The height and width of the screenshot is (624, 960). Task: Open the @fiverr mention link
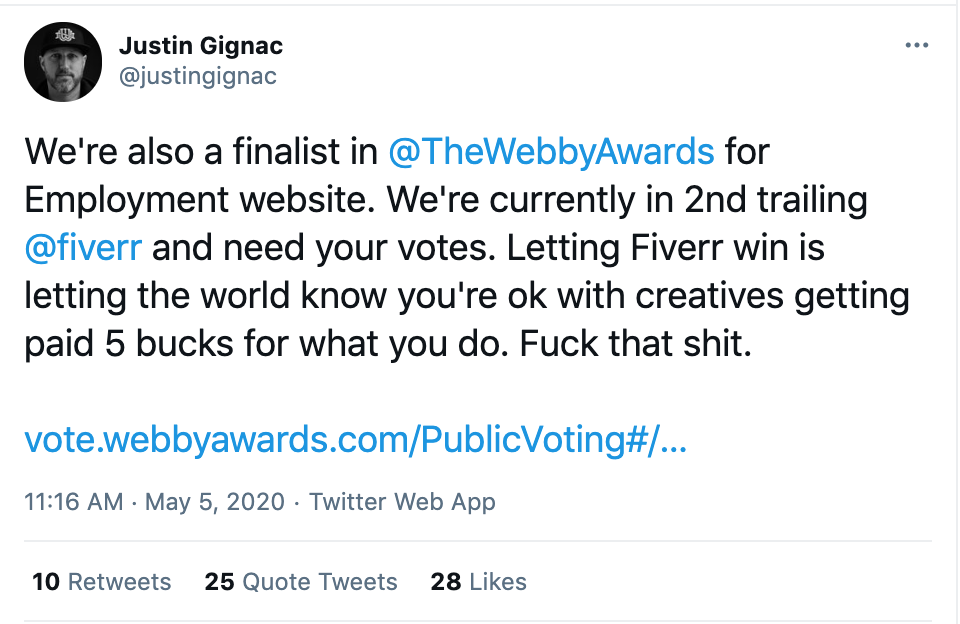(83, 247)
